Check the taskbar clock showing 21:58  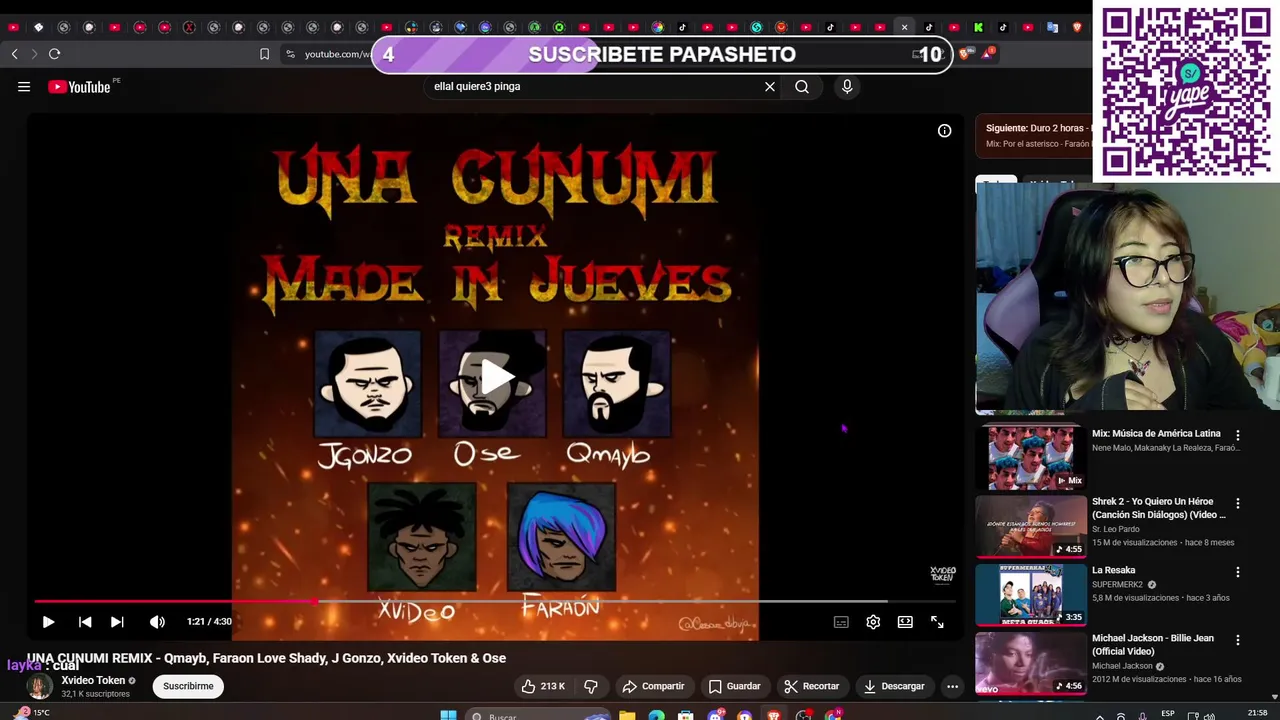tap(1258, 713)
